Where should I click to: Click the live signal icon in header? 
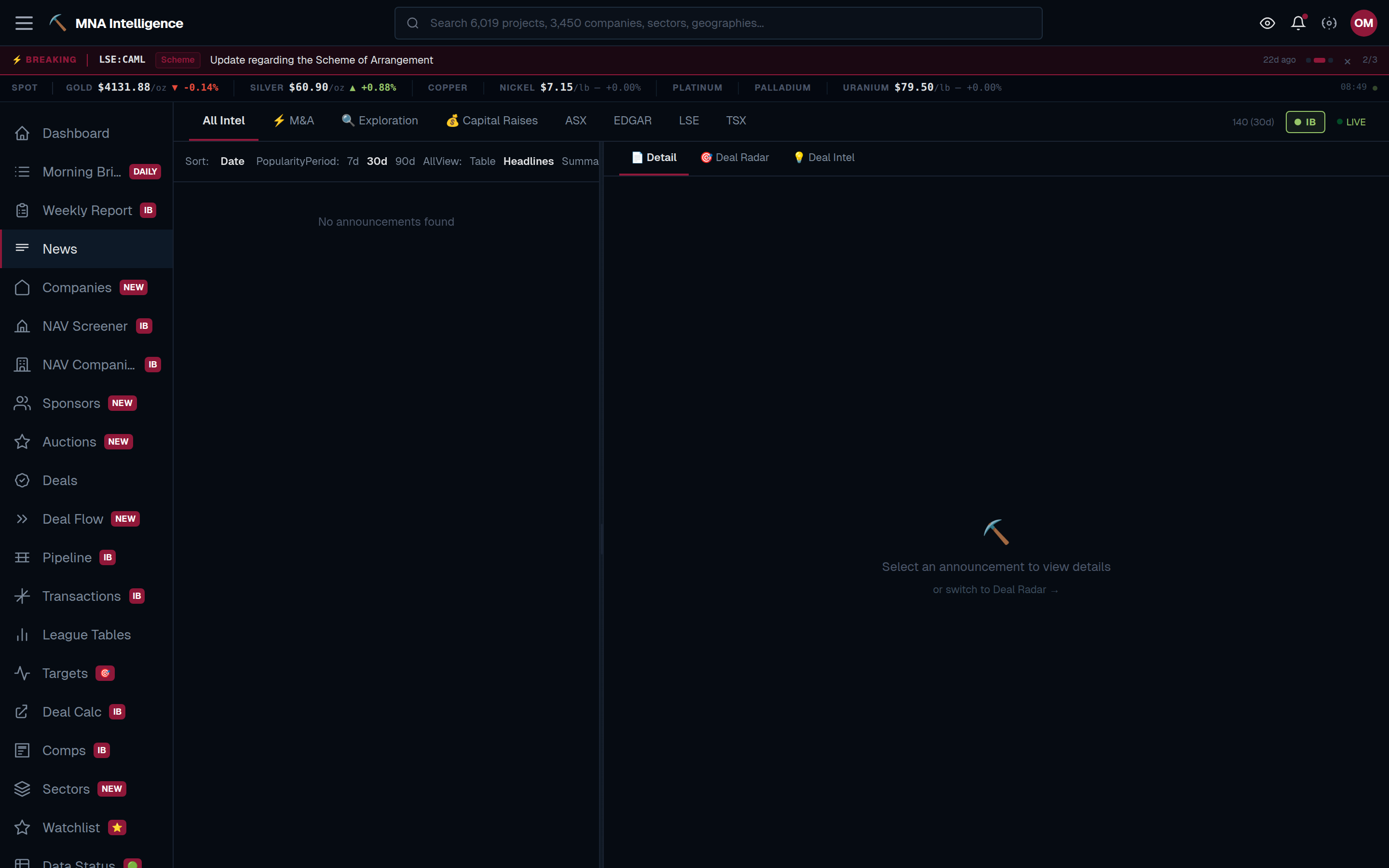(1329, 23)
